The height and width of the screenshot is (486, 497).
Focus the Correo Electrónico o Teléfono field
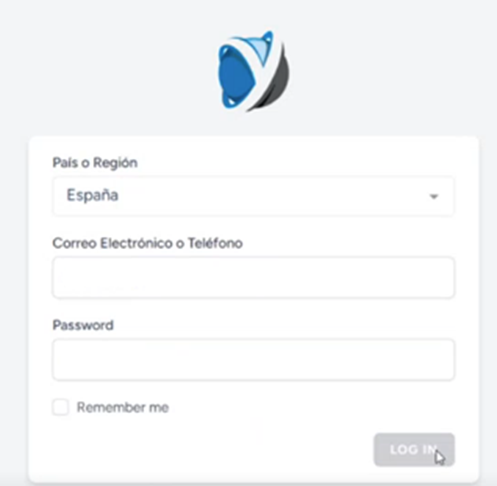coord(253,277)
